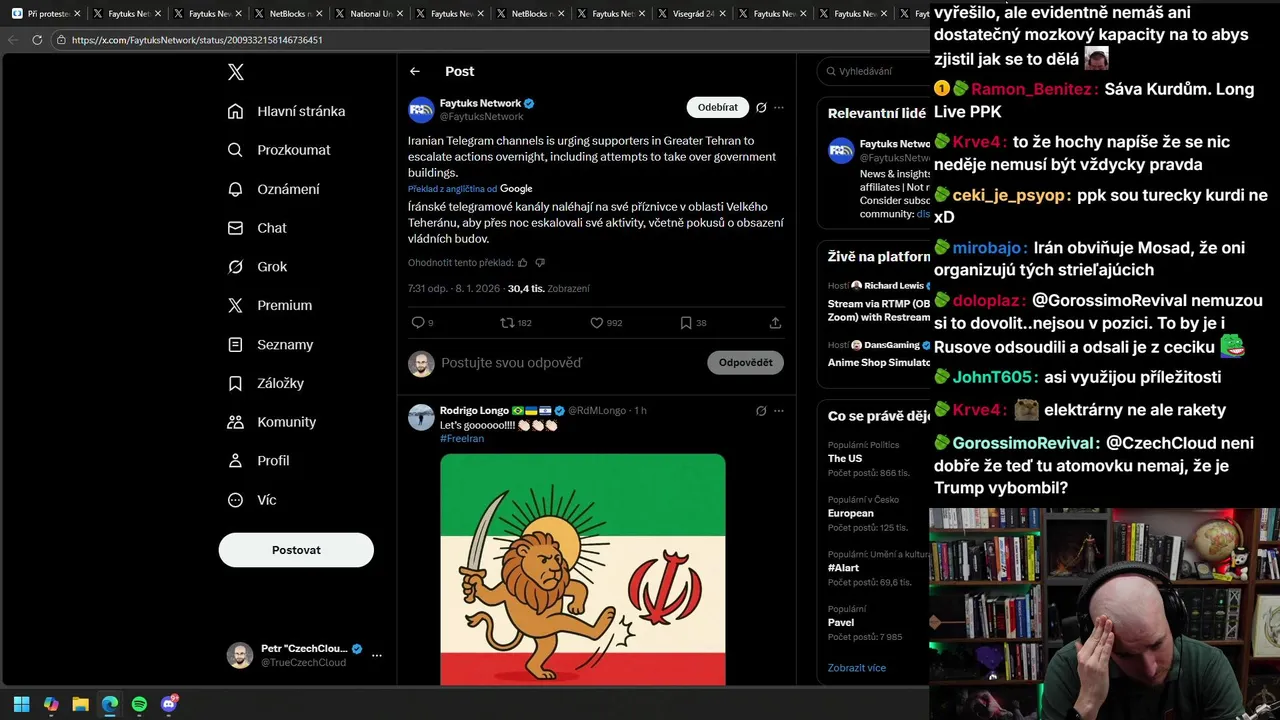Rate translation with thumbs down
Viewport: 1280px width, 720px height.
coord(540,263)
